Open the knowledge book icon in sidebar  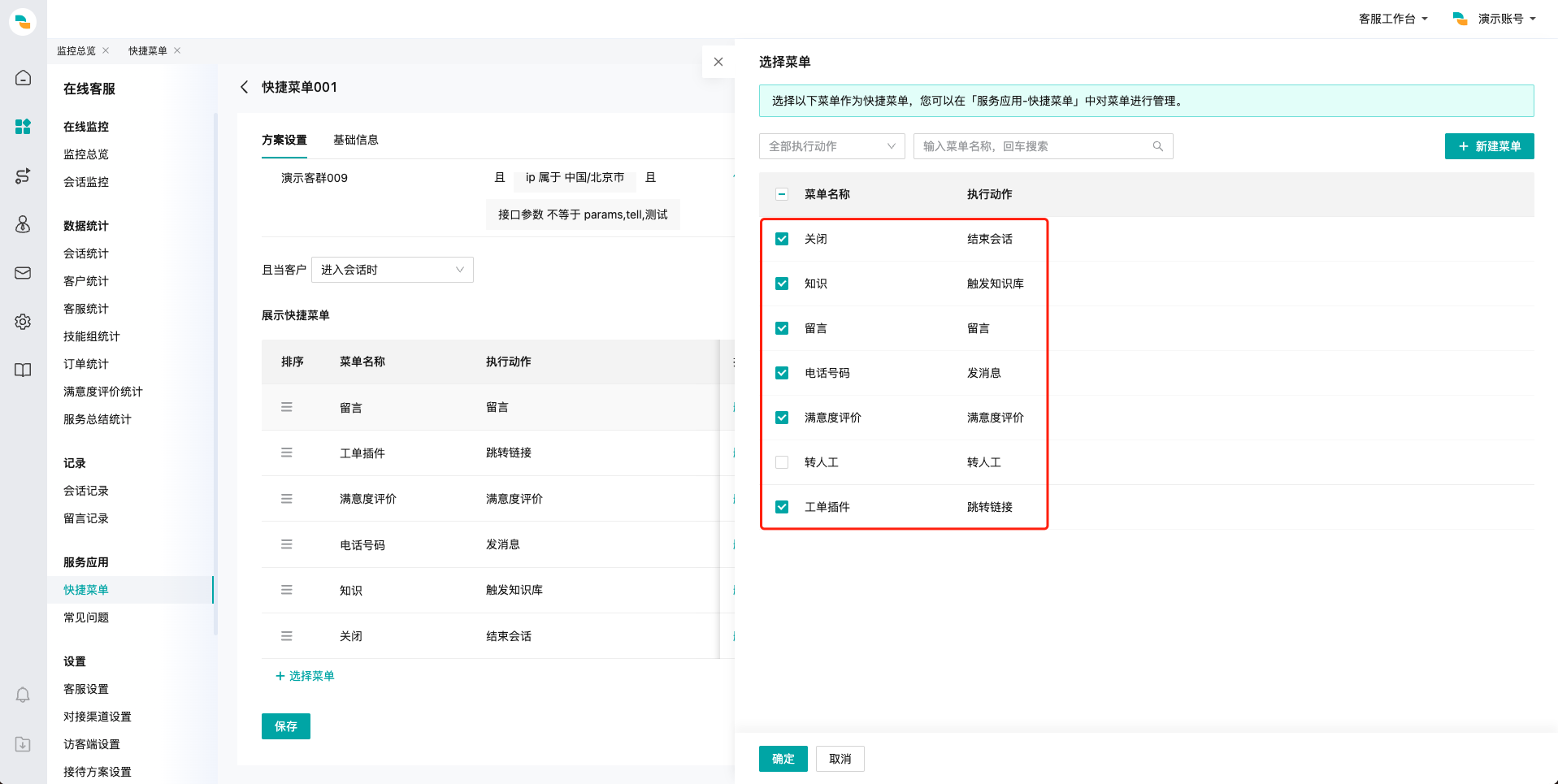[23, 370]
